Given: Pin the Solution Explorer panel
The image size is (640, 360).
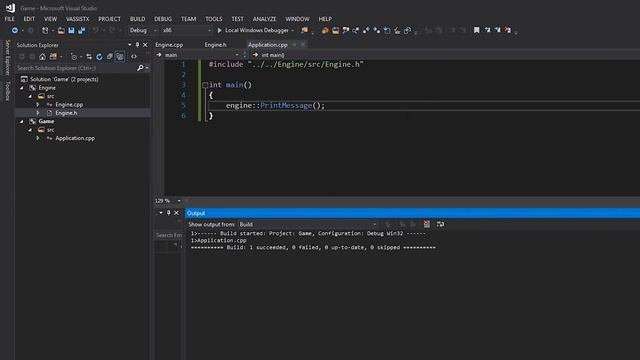Looking at the screenshot, I should coord(138,45).
